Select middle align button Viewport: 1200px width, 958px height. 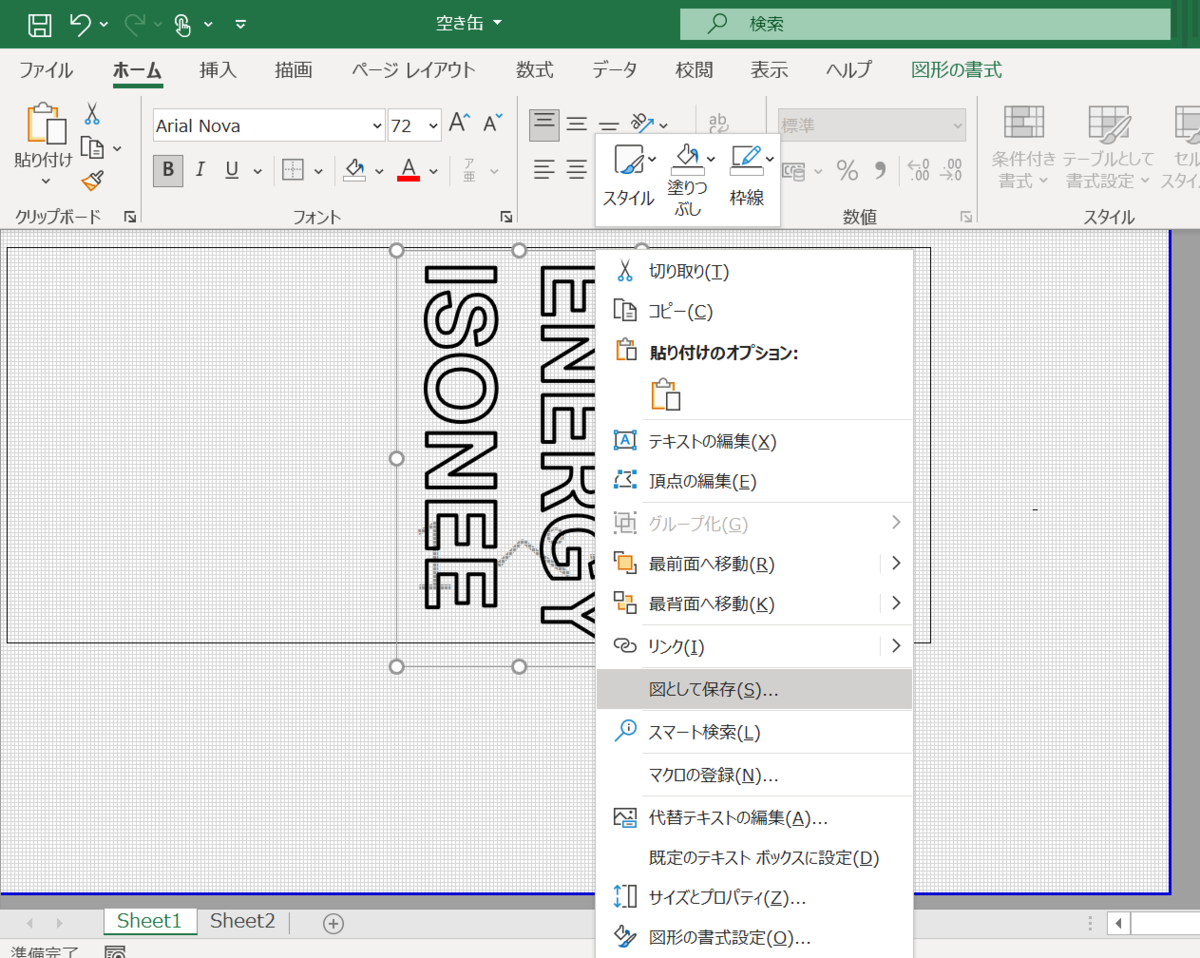coord(577,123)
